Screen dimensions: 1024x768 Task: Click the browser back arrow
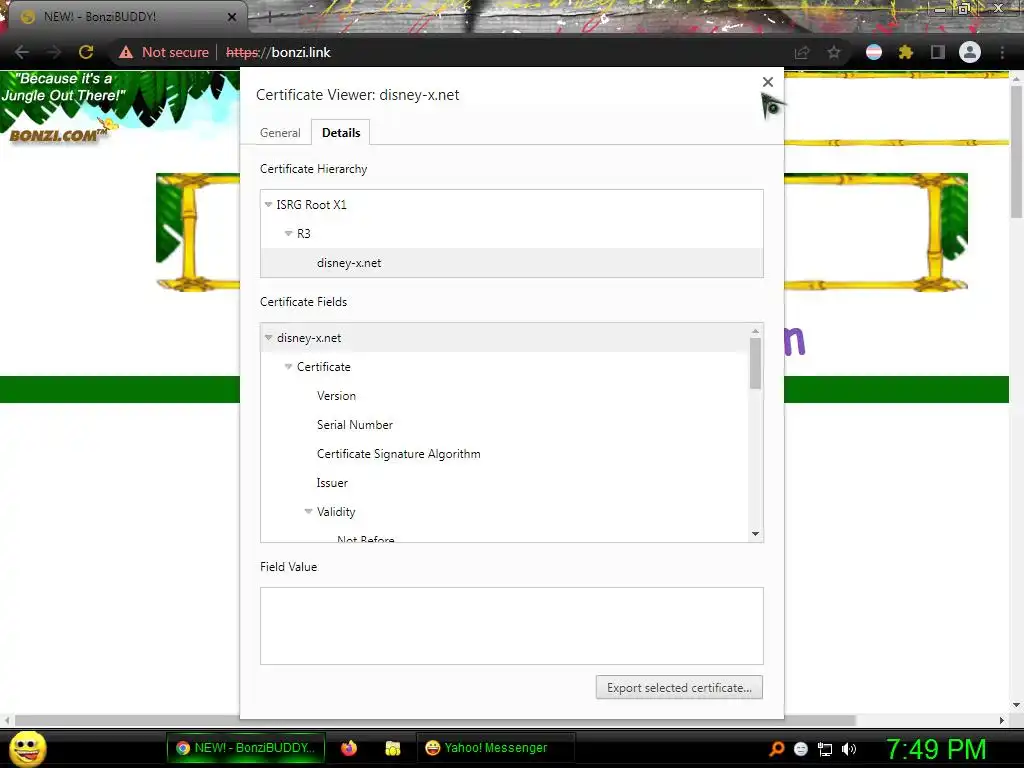point(22,52)
